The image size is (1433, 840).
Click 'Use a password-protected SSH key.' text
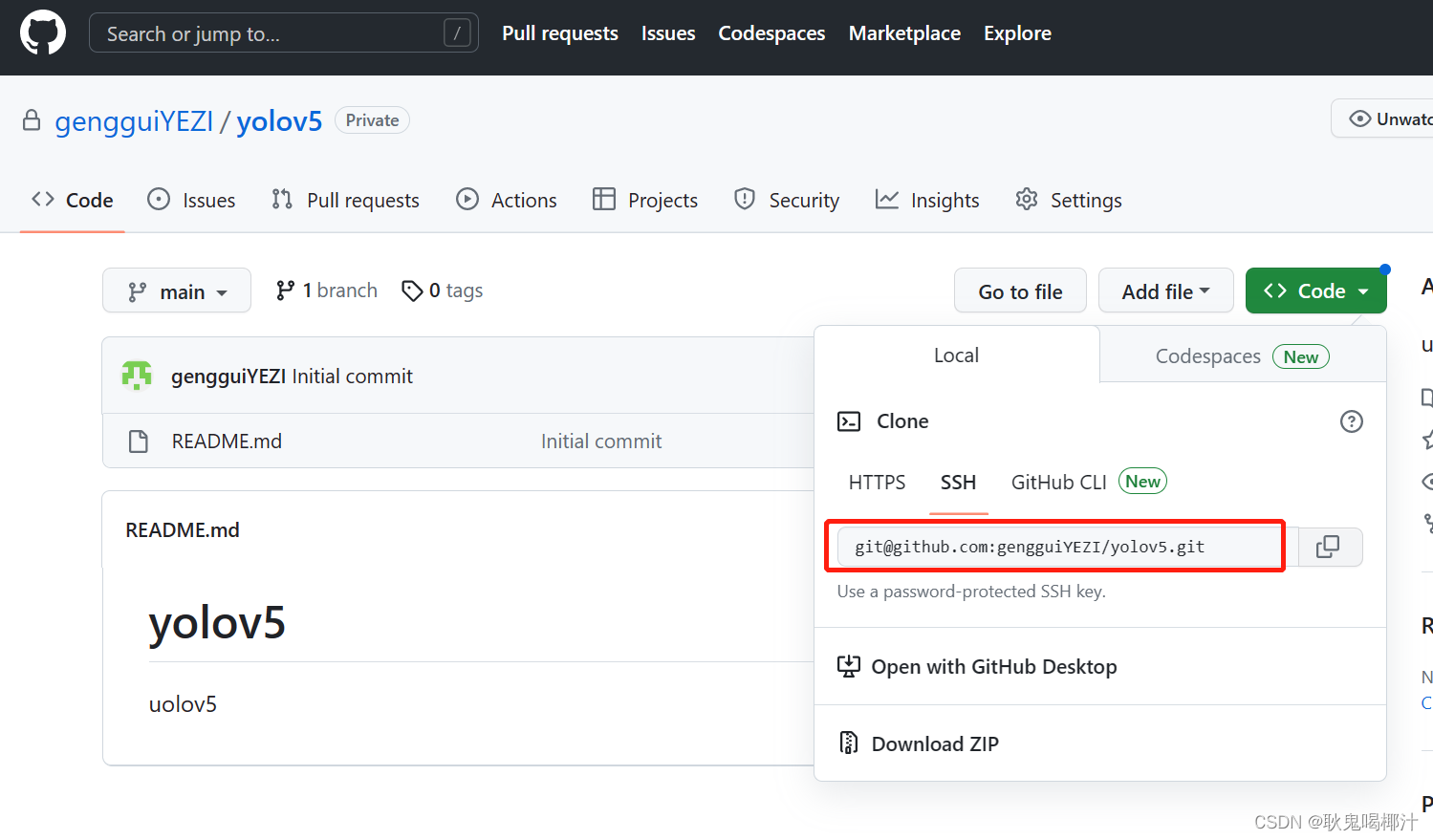point(971,592)
